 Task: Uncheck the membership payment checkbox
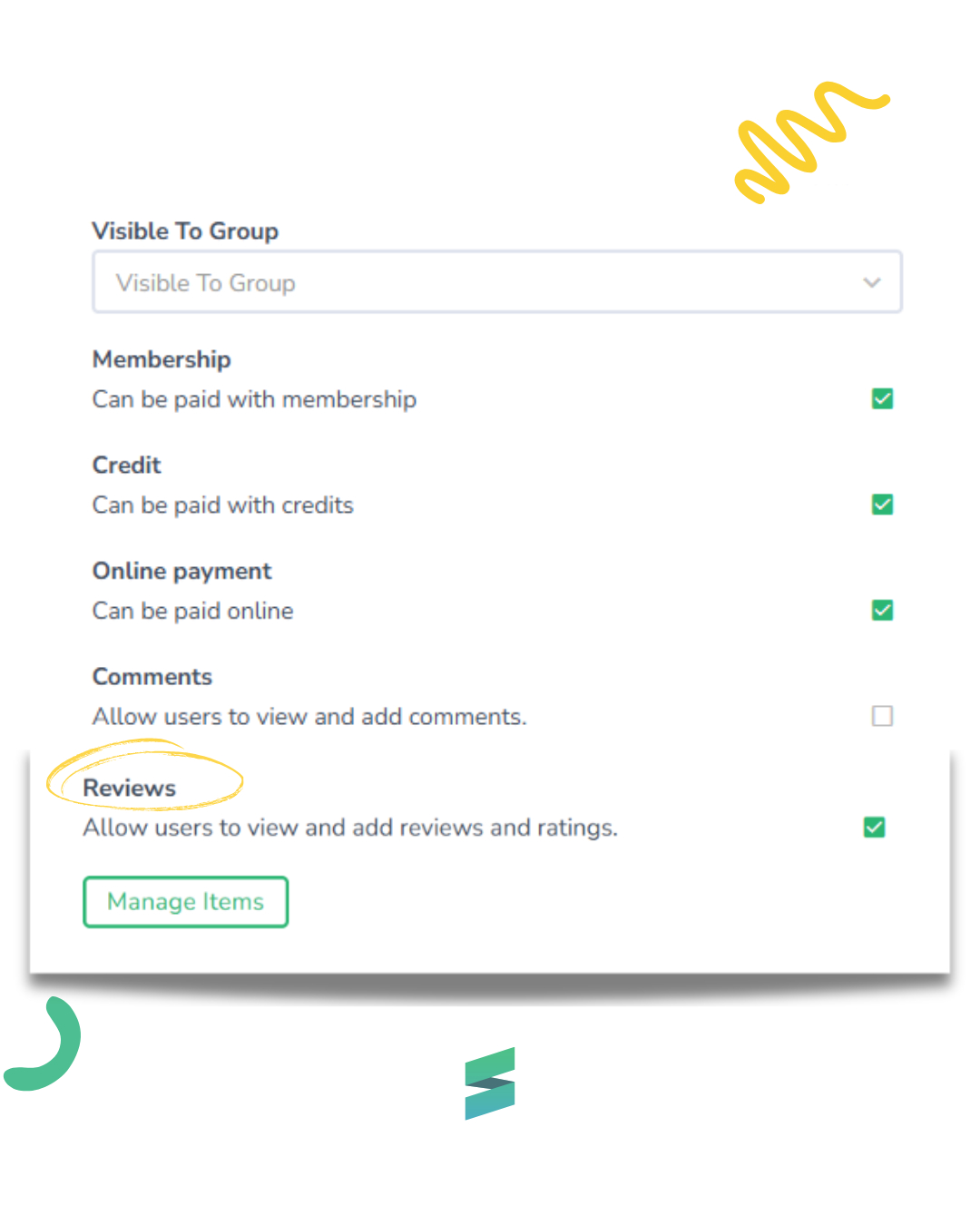click(882, 398)
